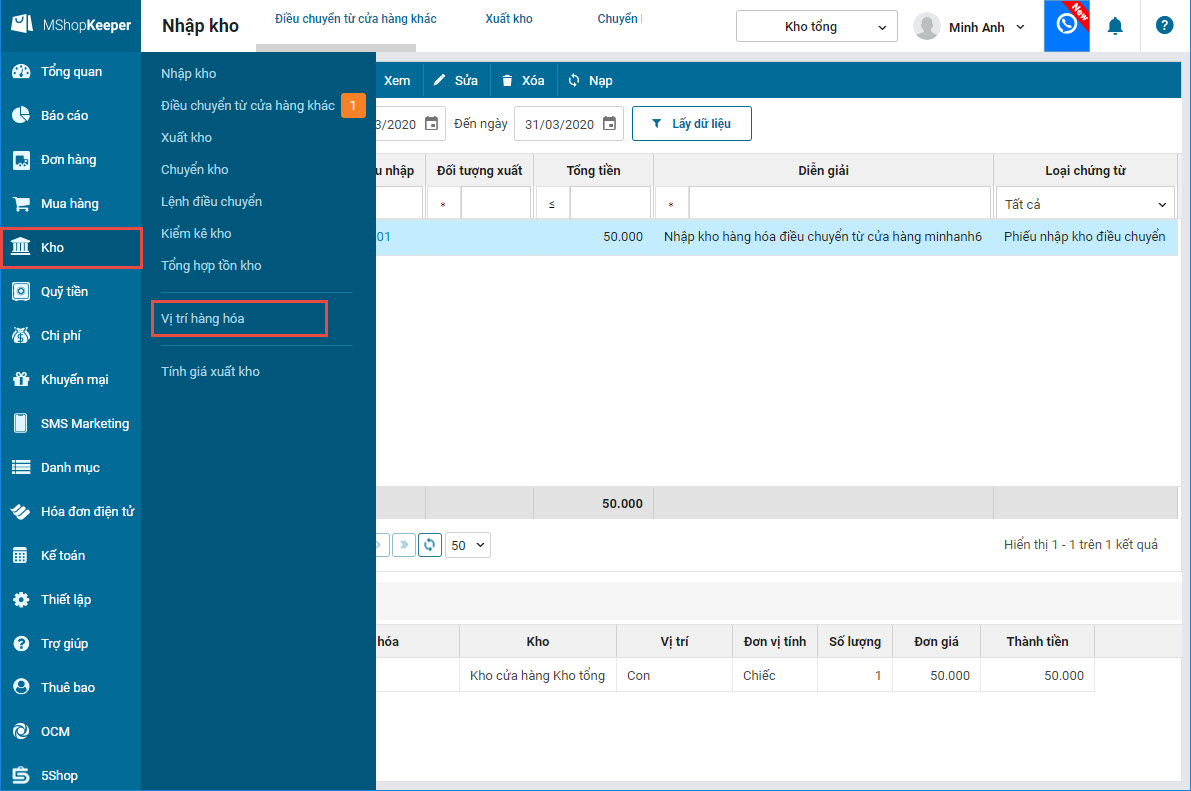The height and width of the screenshot is (791, 1191).
Task: Expand the Loại chứng từ Tất cả filter
Action: [1085, 204]
